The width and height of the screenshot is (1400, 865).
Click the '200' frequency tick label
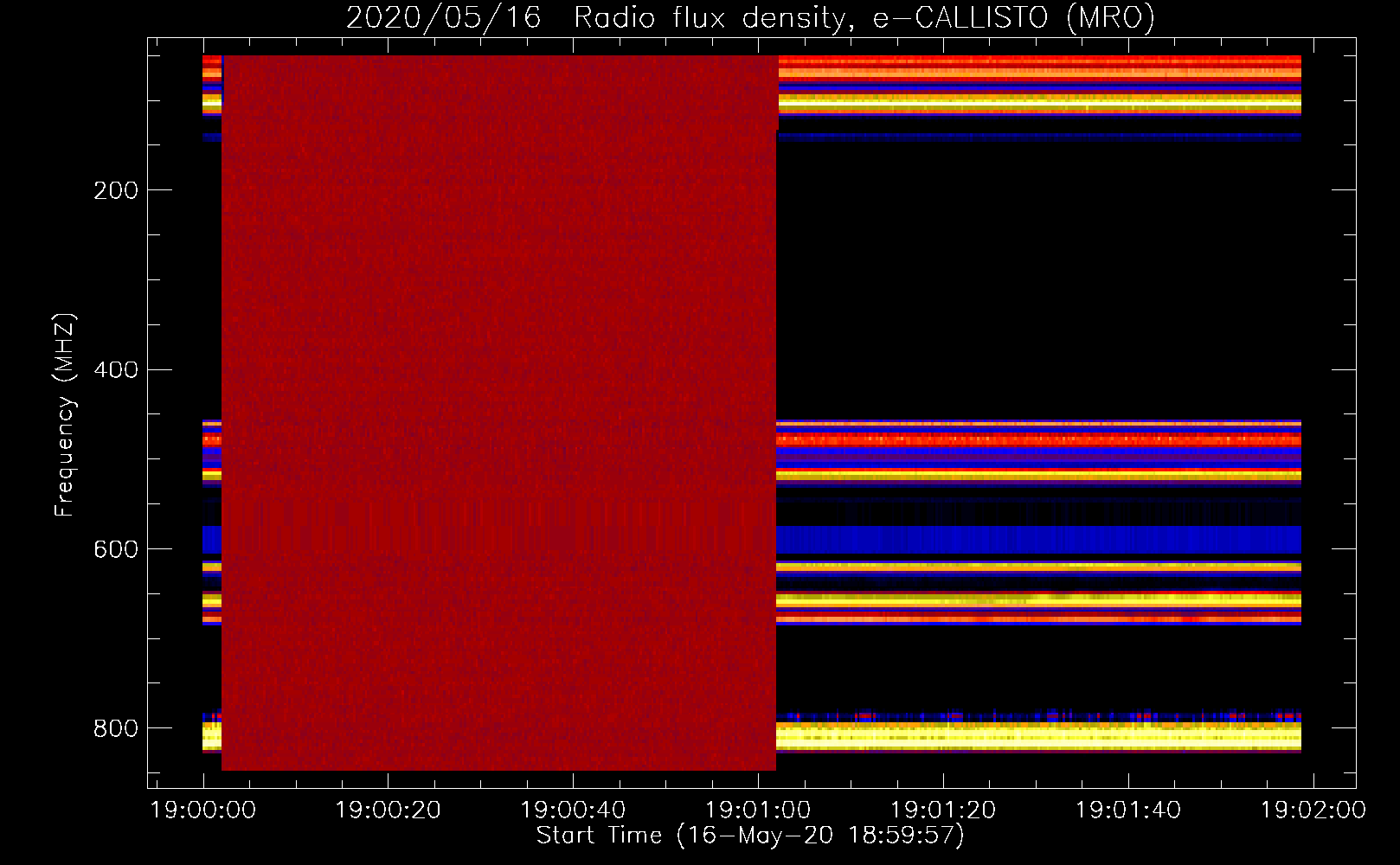116,190
